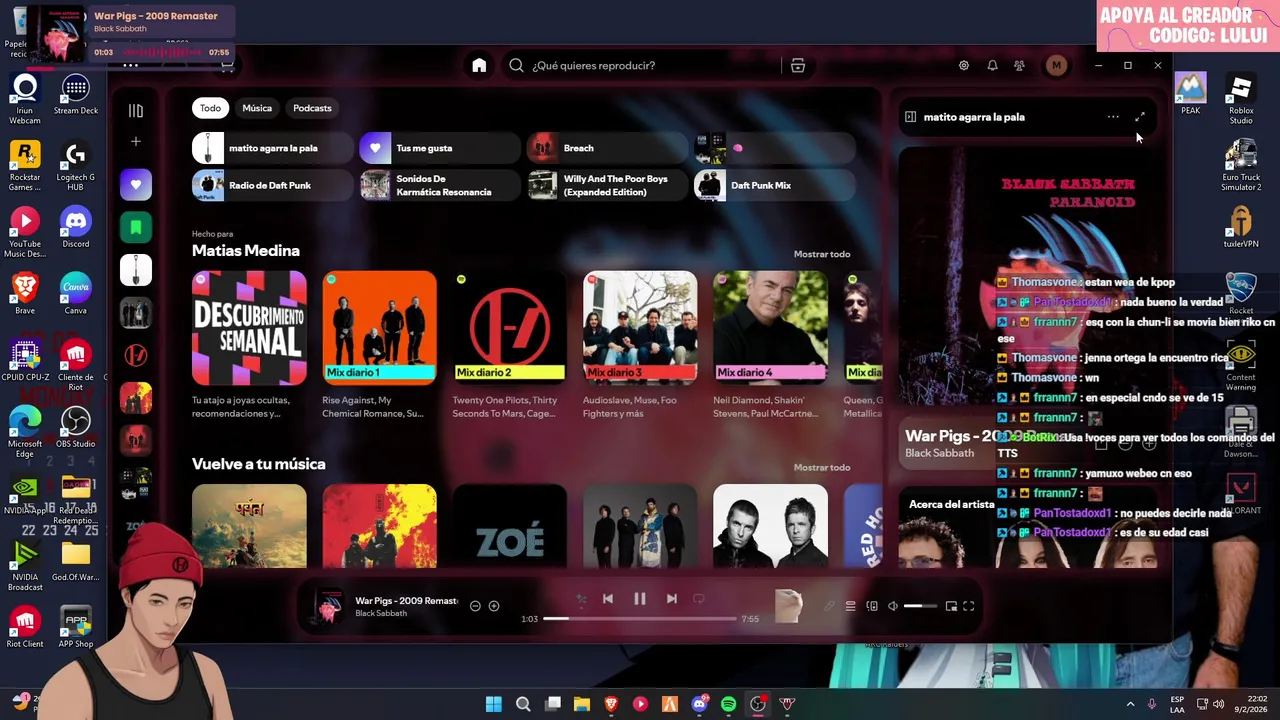Click minus icon beside War Pigs title

pos(475,606)
